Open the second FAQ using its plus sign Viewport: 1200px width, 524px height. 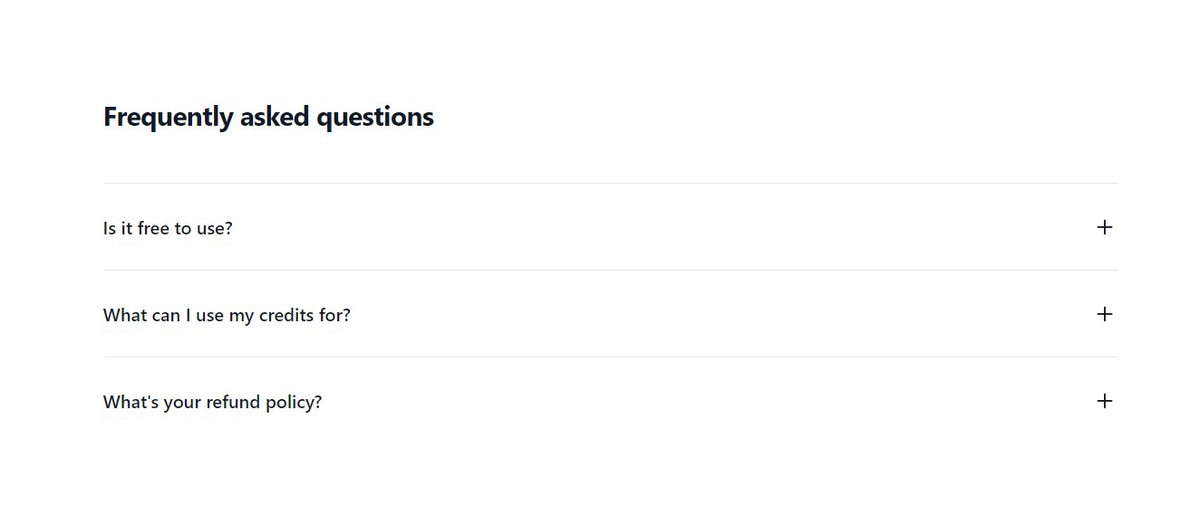click(1104, 314)
